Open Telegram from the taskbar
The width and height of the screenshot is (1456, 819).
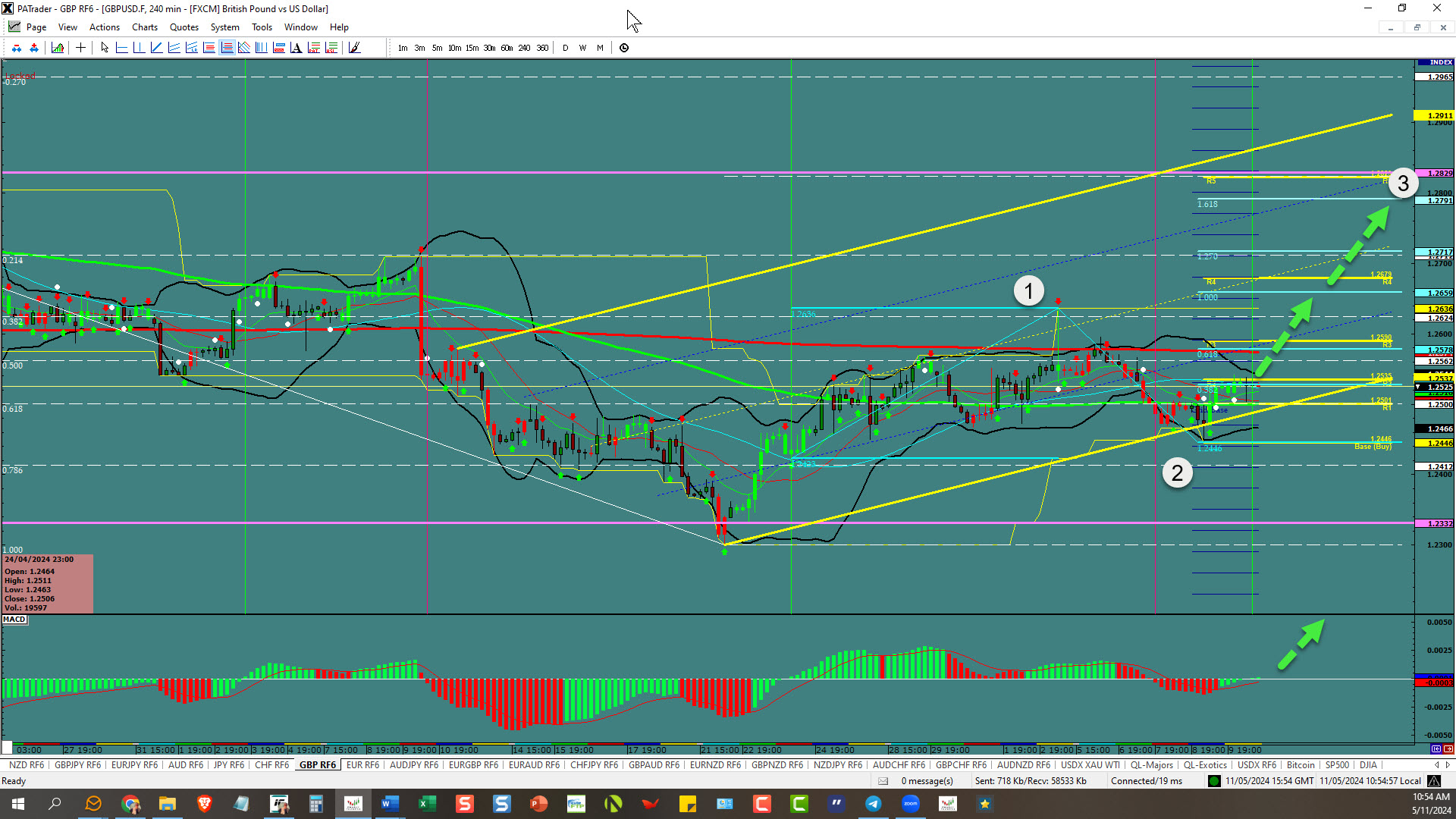(x=874, y=804)
